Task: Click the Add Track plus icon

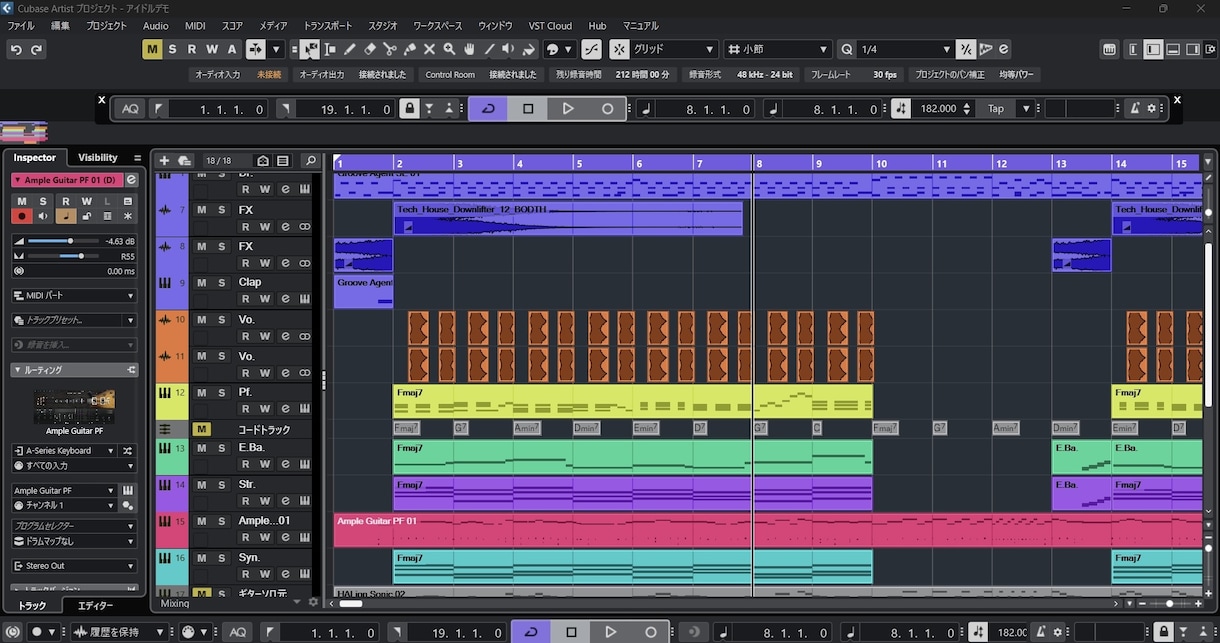Action: point(164,160)
